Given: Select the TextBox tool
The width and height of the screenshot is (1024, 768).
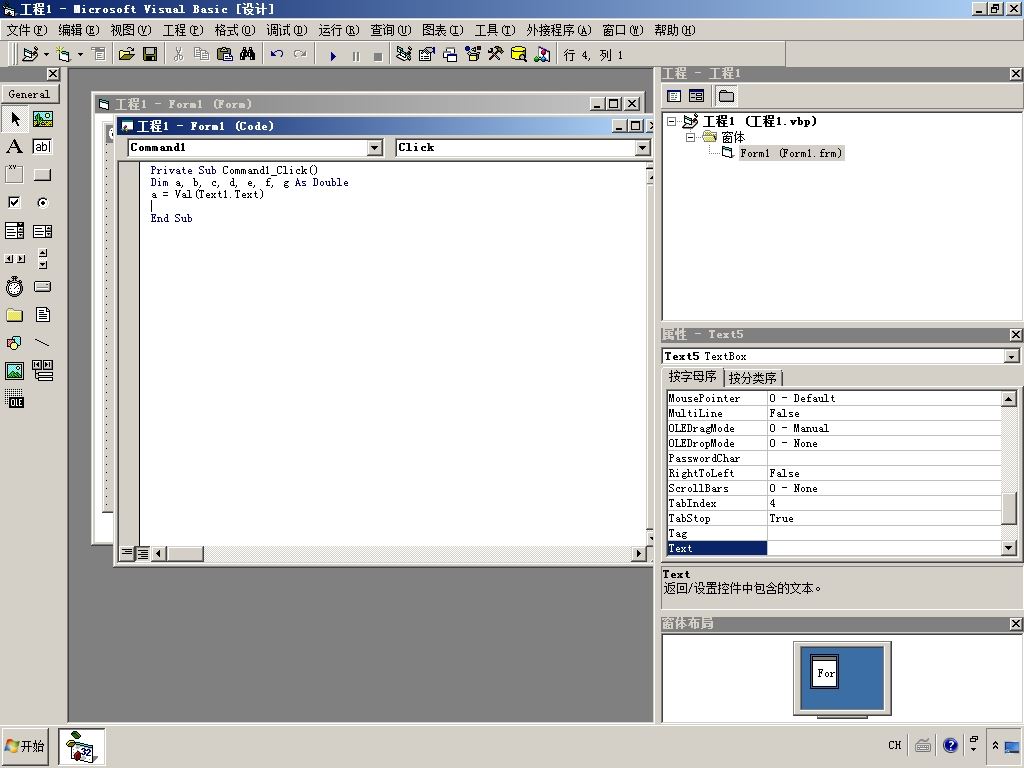Looking at the screenshot, I should click(x=42, y=147).
